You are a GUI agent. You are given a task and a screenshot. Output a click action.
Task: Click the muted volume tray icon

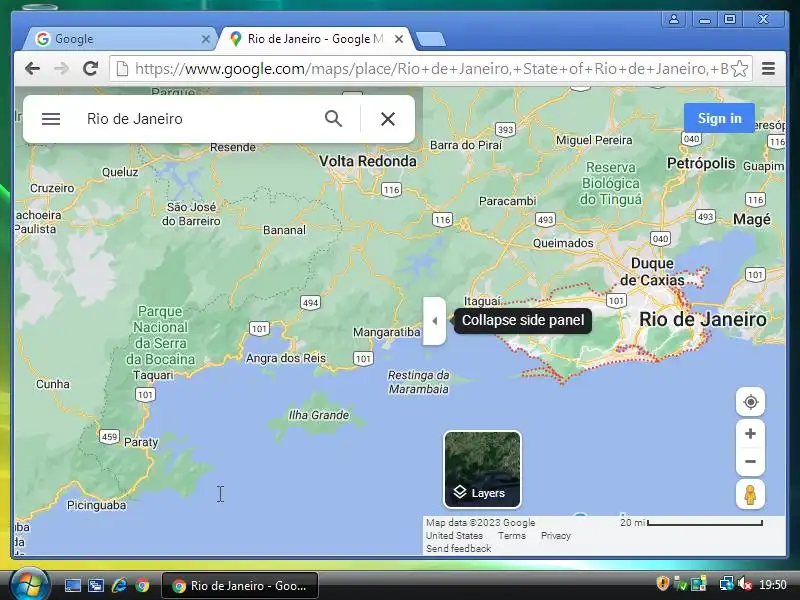coord(744,584)
